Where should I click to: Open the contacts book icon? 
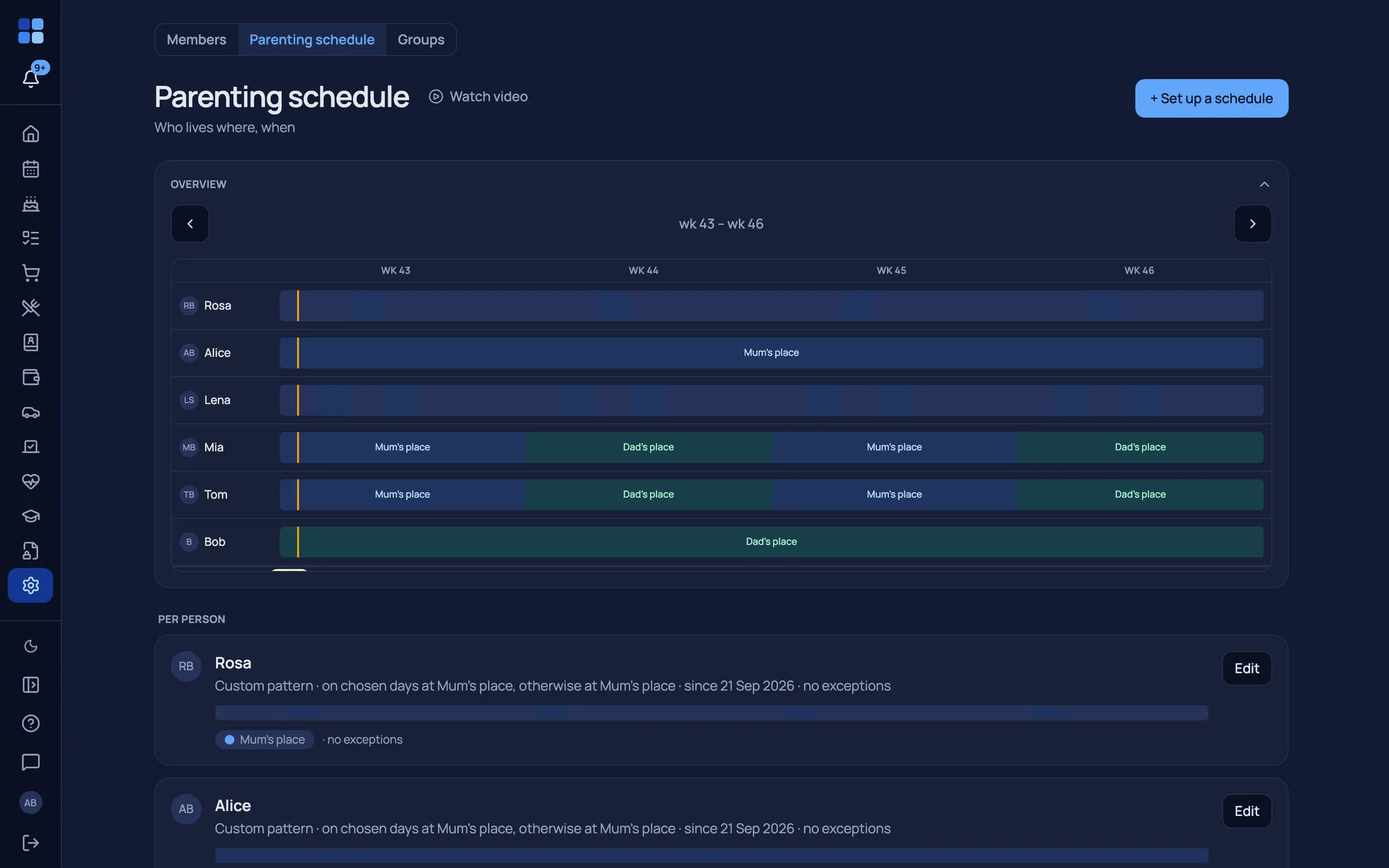coord(31,342)
